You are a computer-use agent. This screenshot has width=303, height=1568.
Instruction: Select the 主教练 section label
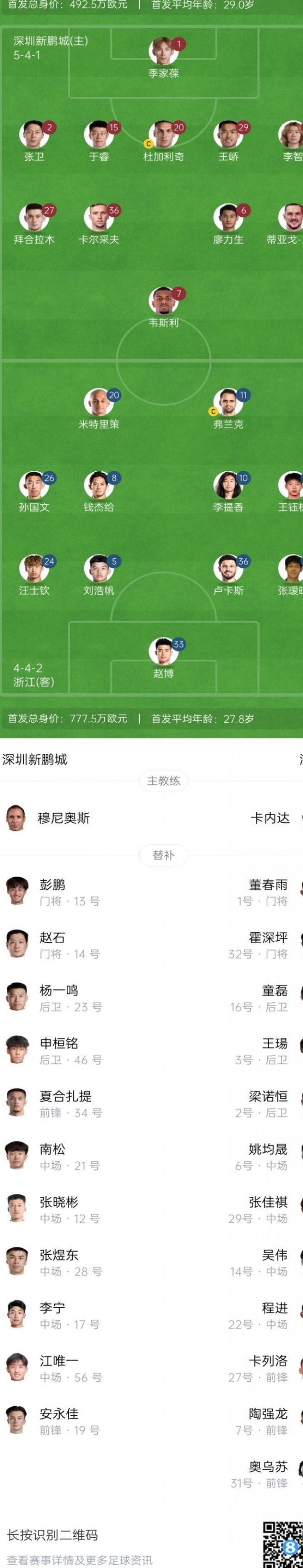(164, 781)
